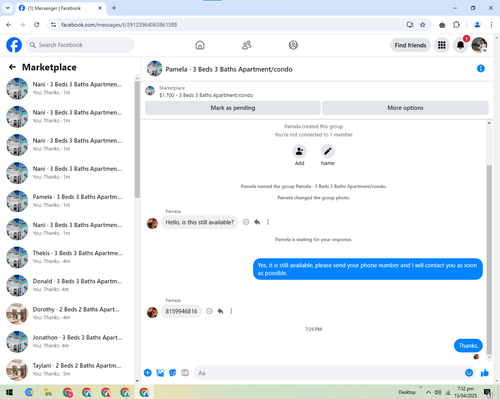Edit group name with the Name pencil icon
500x399 pixels.
click(x=327, y=151)
